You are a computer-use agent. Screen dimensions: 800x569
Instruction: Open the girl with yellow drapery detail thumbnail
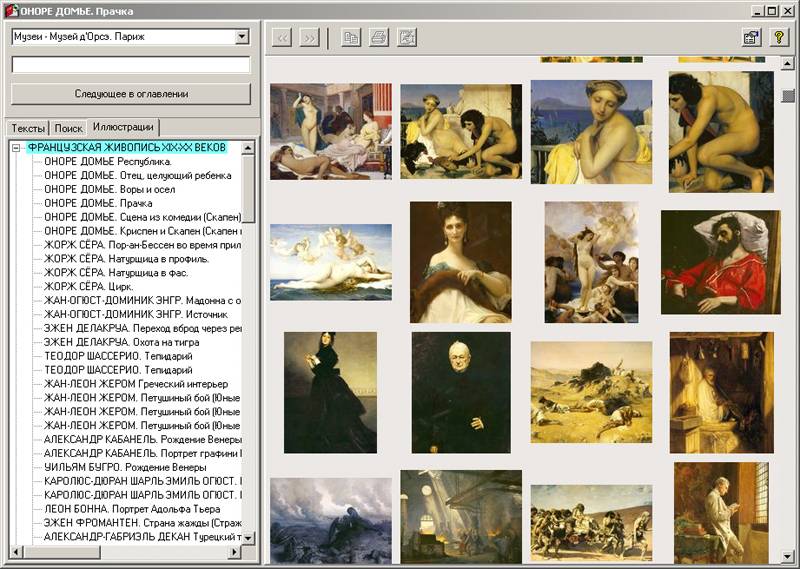[x=591, y=132]
